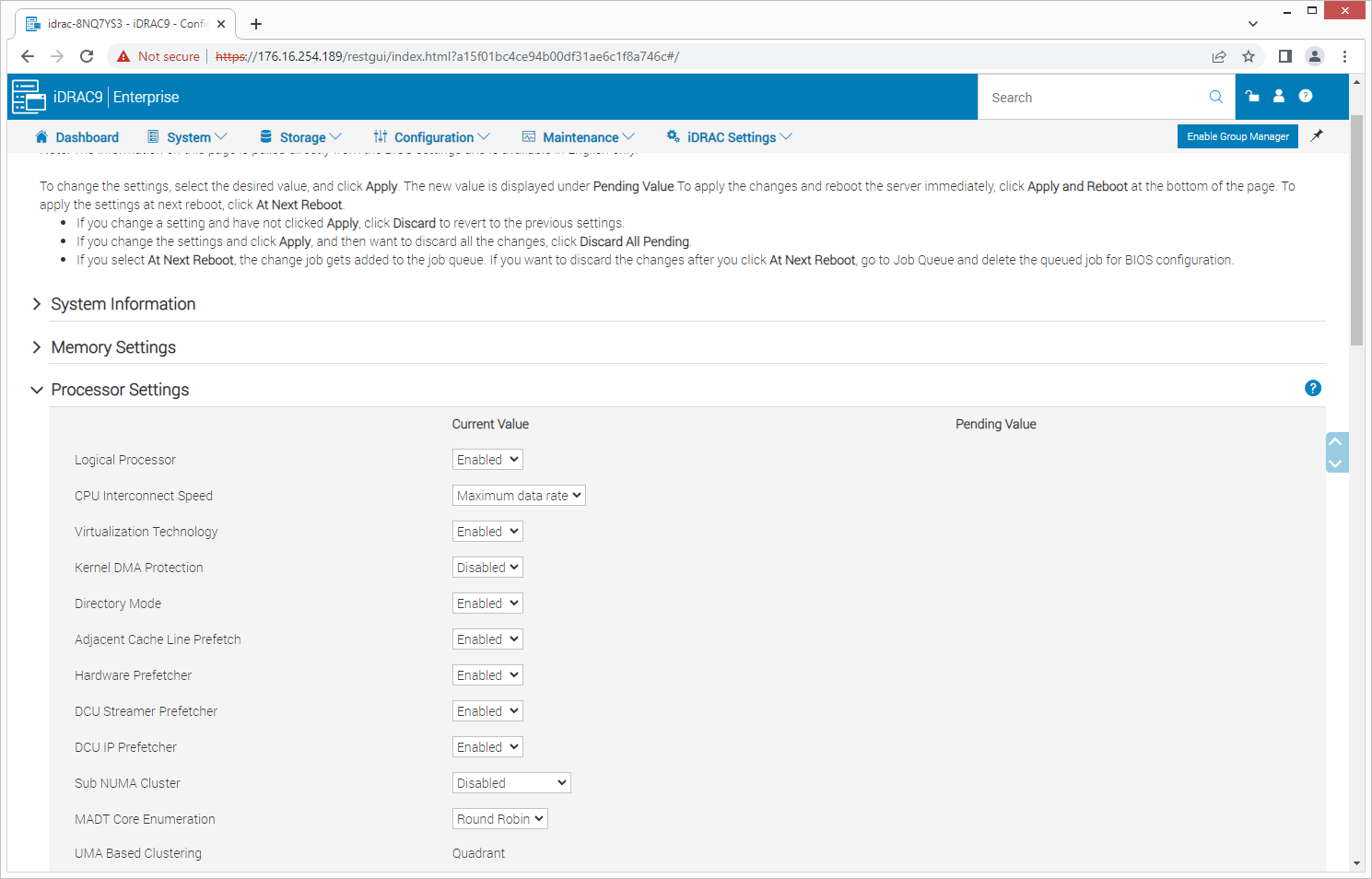Expand the System Information section
The width and height of the screenshot is (1372, 879).
pyautogui.click(x=123, y=304)
